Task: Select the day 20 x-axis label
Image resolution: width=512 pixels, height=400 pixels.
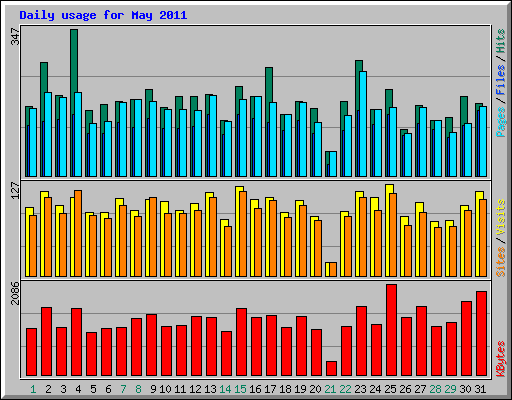Action: tap(315, 389)
